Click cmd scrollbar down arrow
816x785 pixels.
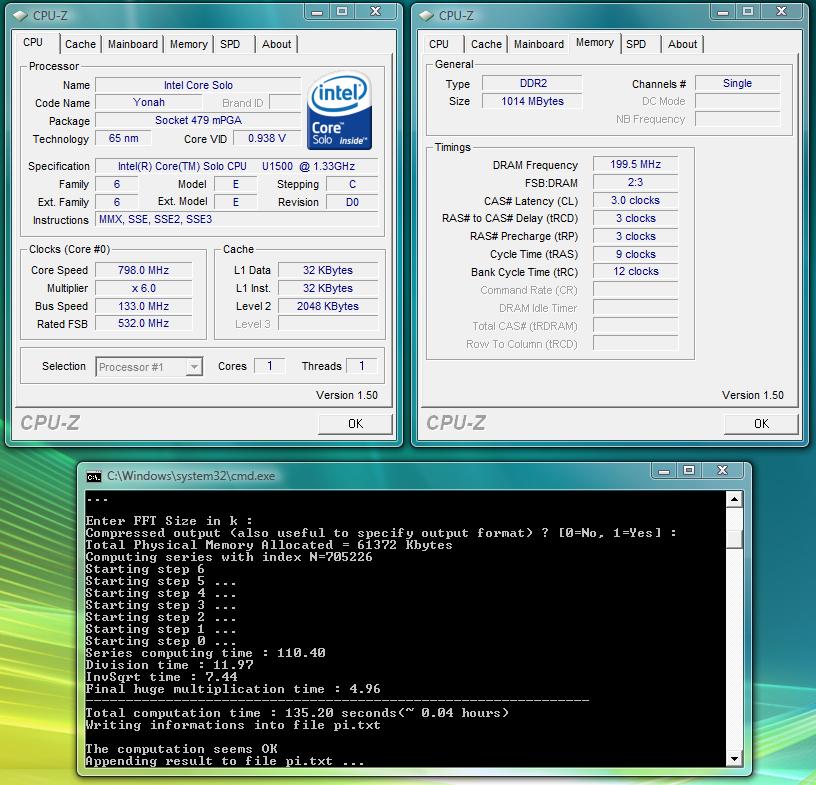734,759
